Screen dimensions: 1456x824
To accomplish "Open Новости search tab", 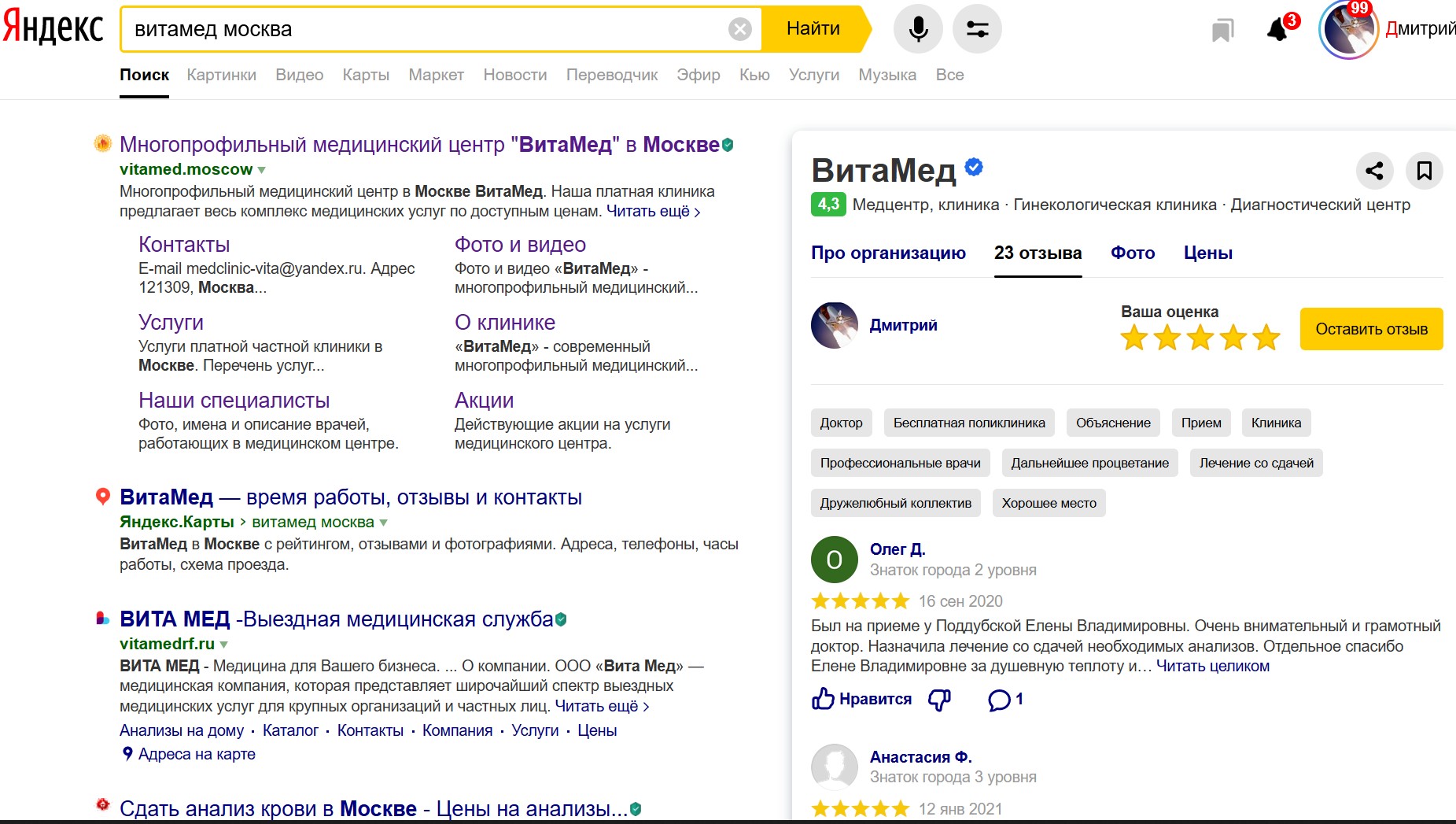I will click(x=515, y=75).
